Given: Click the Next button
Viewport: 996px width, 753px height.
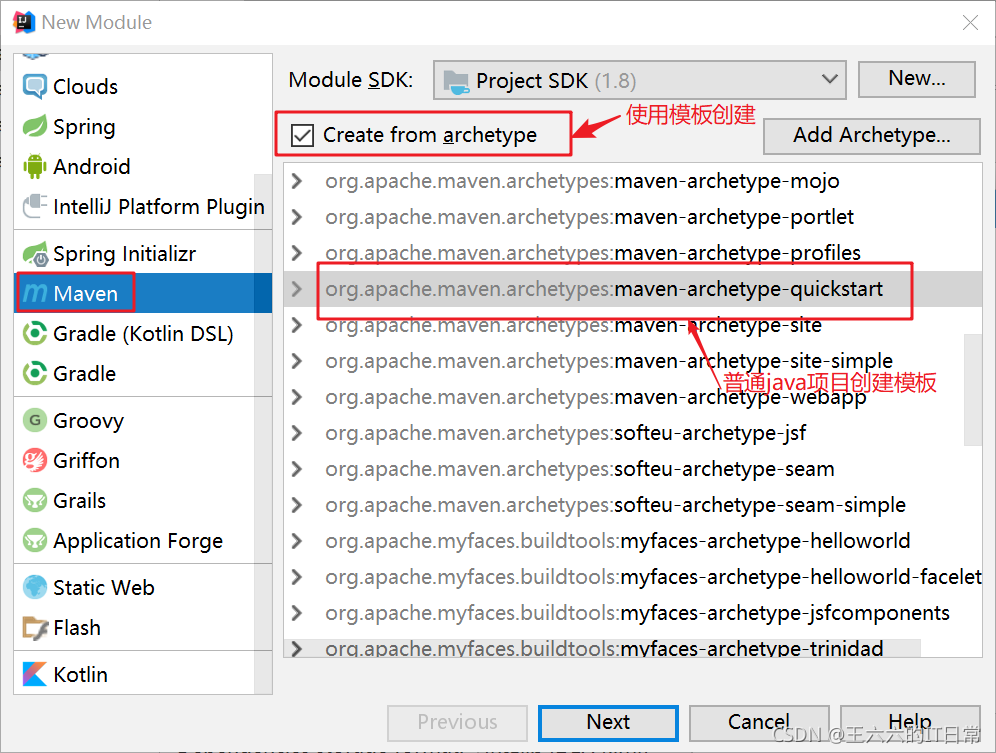Looking at the screenshot, I should click(608, 722).
